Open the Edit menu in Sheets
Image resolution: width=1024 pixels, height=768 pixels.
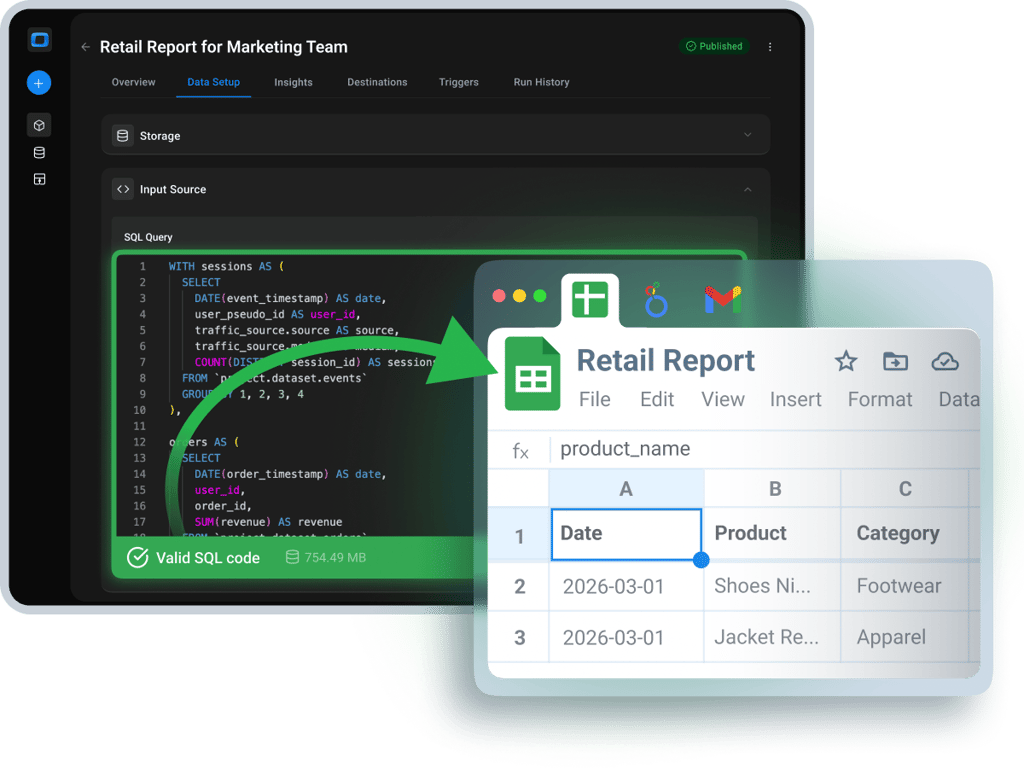656,399
